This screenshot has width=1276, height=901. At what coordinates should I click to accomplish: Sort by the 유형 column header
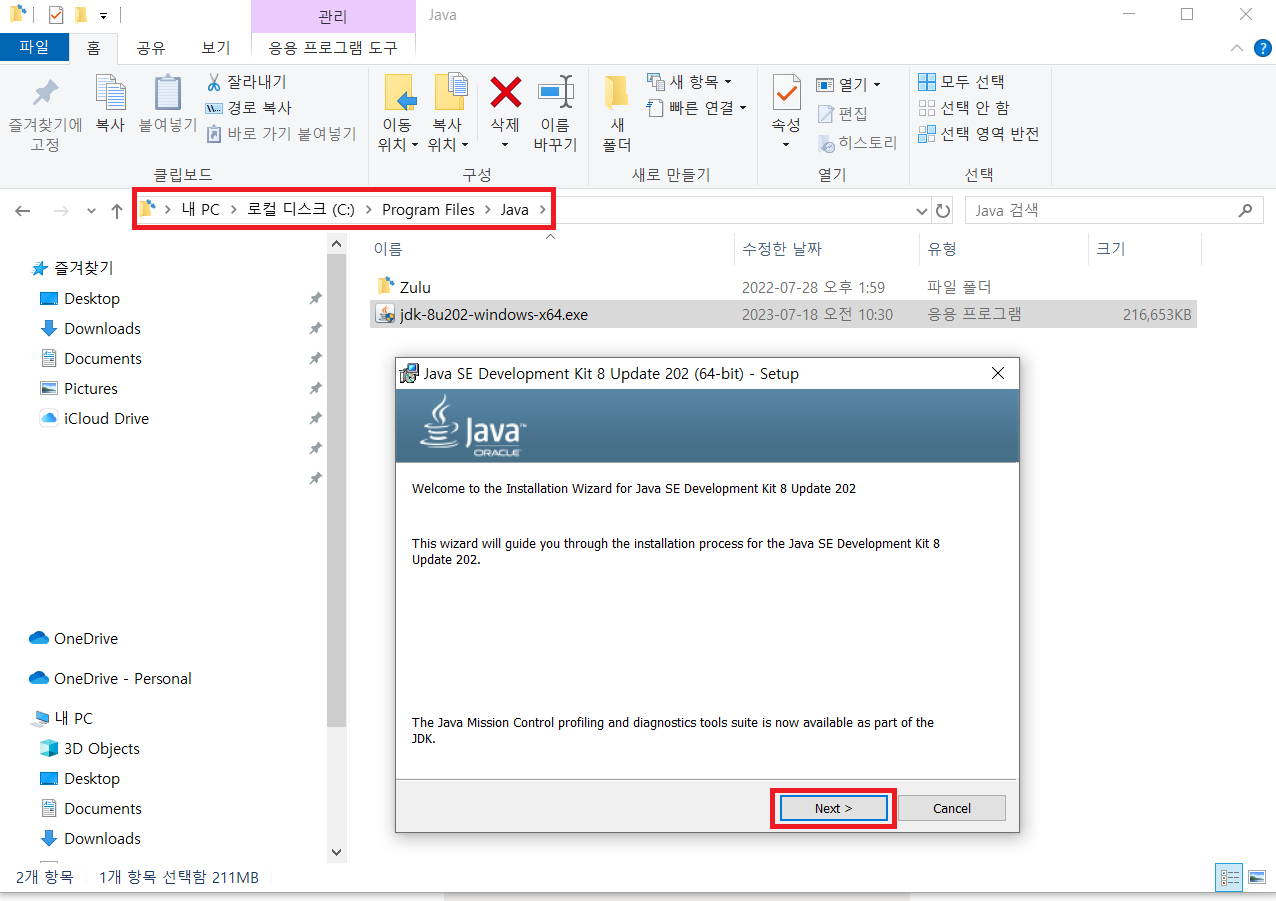pyautogui.click(x=942, y=249)
